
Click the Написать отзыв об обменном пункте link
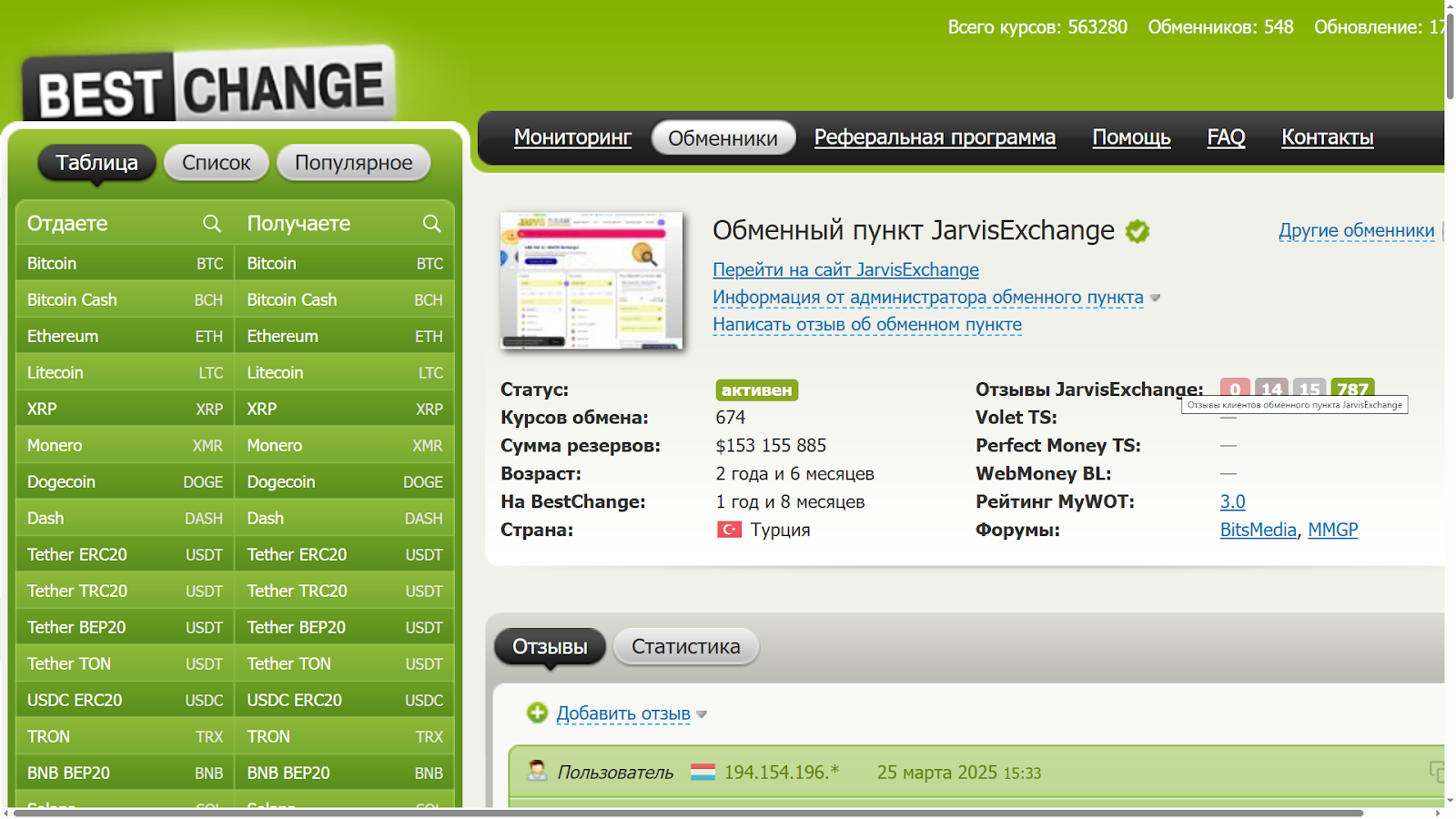point(867,325)
